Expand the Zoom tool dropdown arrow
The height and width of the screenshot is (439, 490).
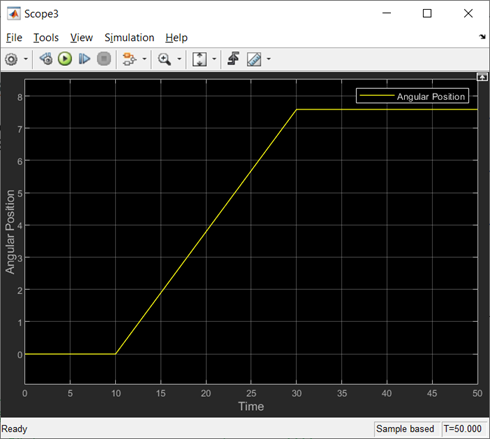coord(179,59)
